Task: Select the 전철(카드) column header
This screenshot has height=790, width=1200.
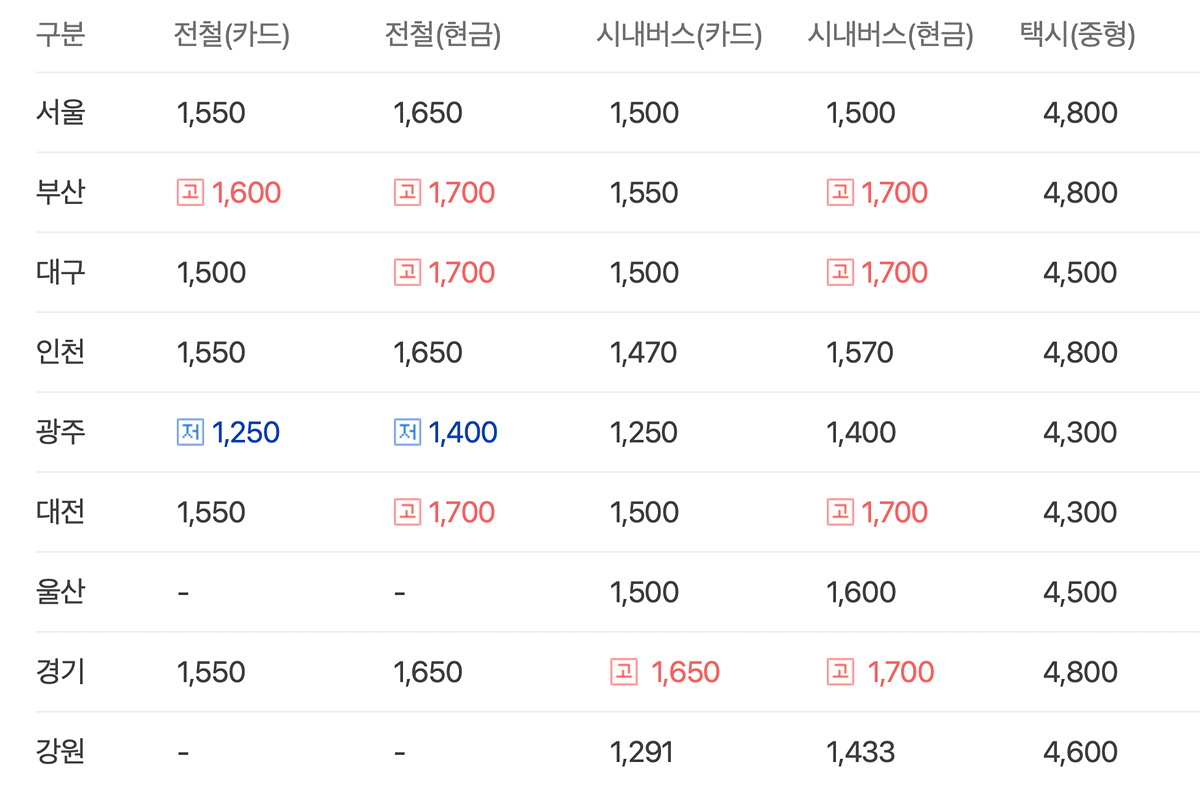Action: click(x=232, y=36)
